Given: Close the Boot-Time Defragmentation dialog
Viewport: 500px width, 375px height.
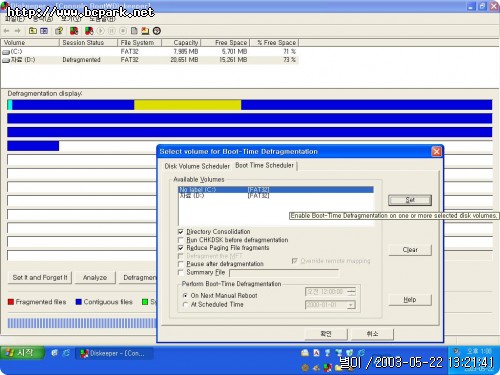Looking at the screenshot, I should [436, 152].
